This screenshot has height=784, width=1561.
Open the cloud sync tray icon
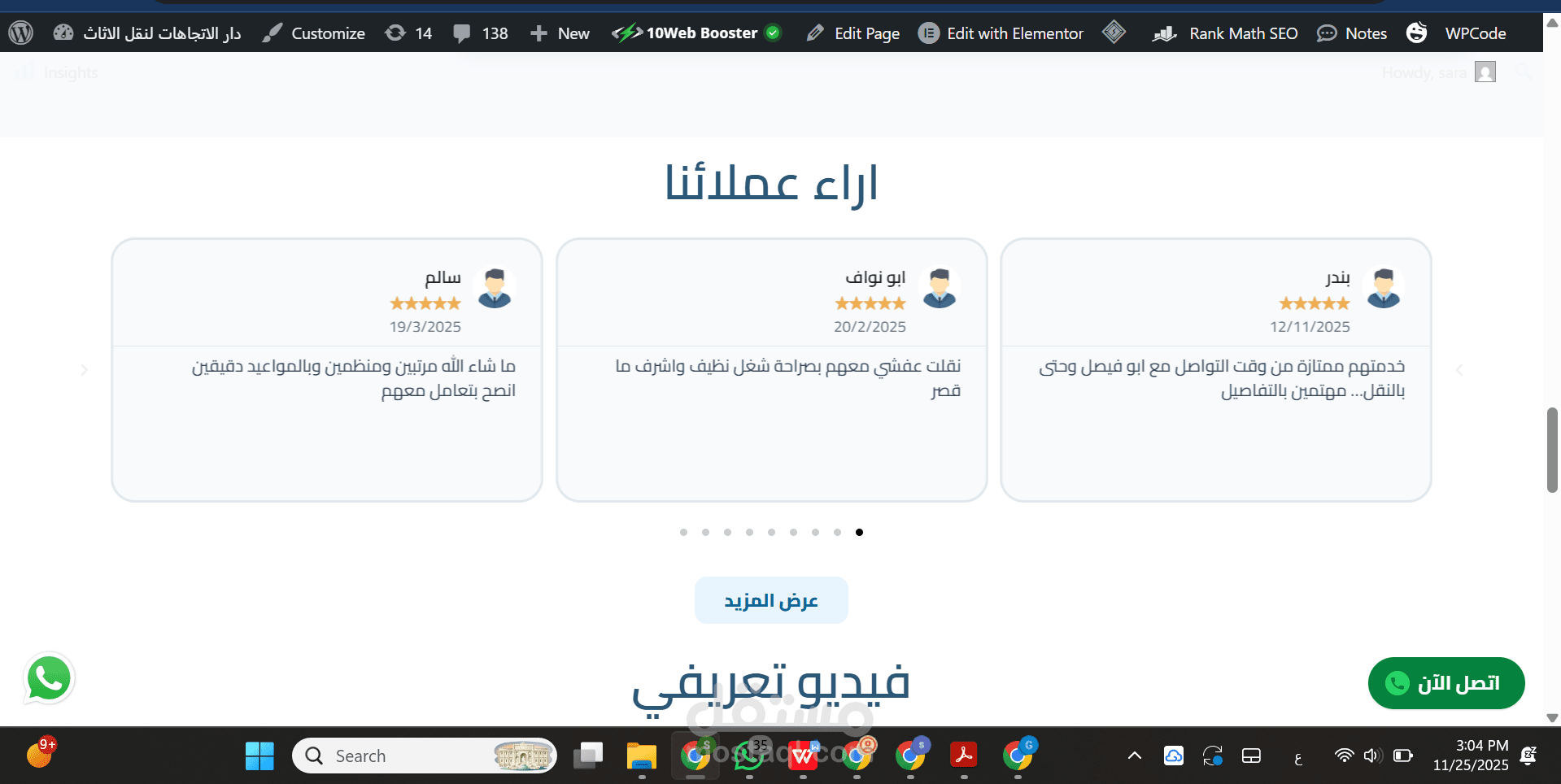(1174, 756)
